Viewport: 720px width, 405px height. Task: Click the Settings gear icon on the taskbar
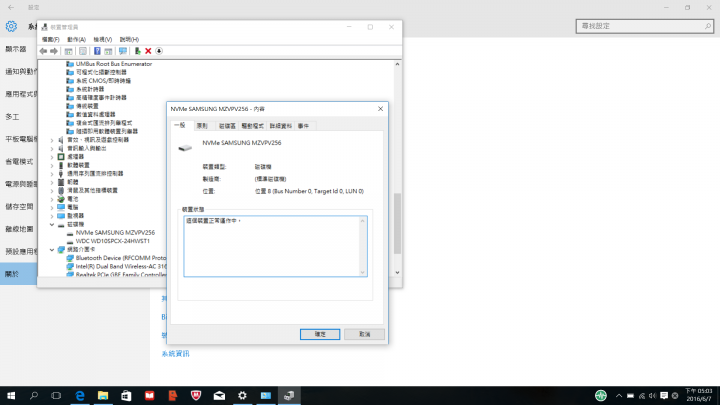click(242, 395)
